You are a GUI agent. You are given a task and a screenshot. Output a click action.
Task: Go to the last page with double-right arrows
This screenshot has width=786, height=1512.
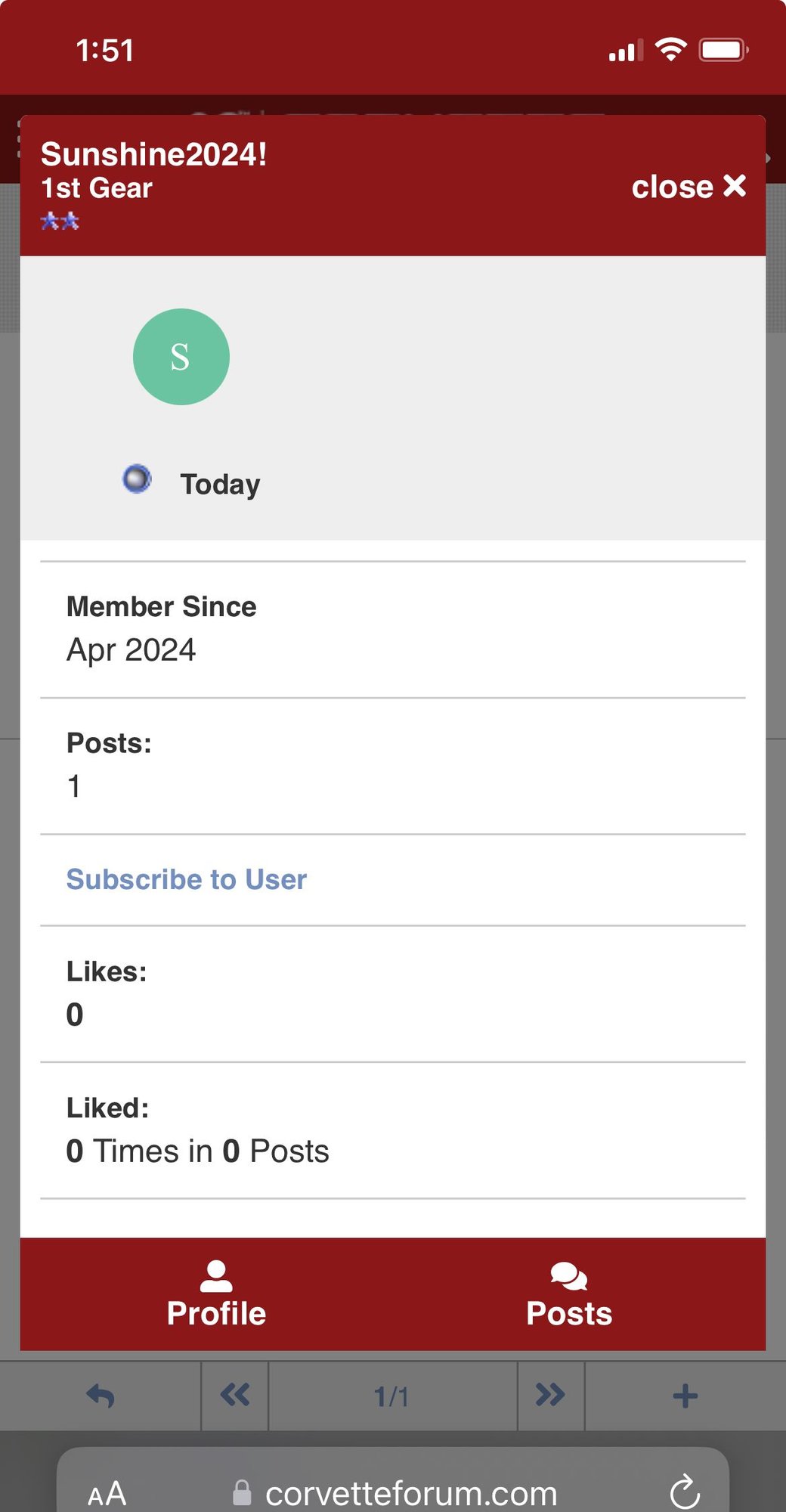point(550,1396)
